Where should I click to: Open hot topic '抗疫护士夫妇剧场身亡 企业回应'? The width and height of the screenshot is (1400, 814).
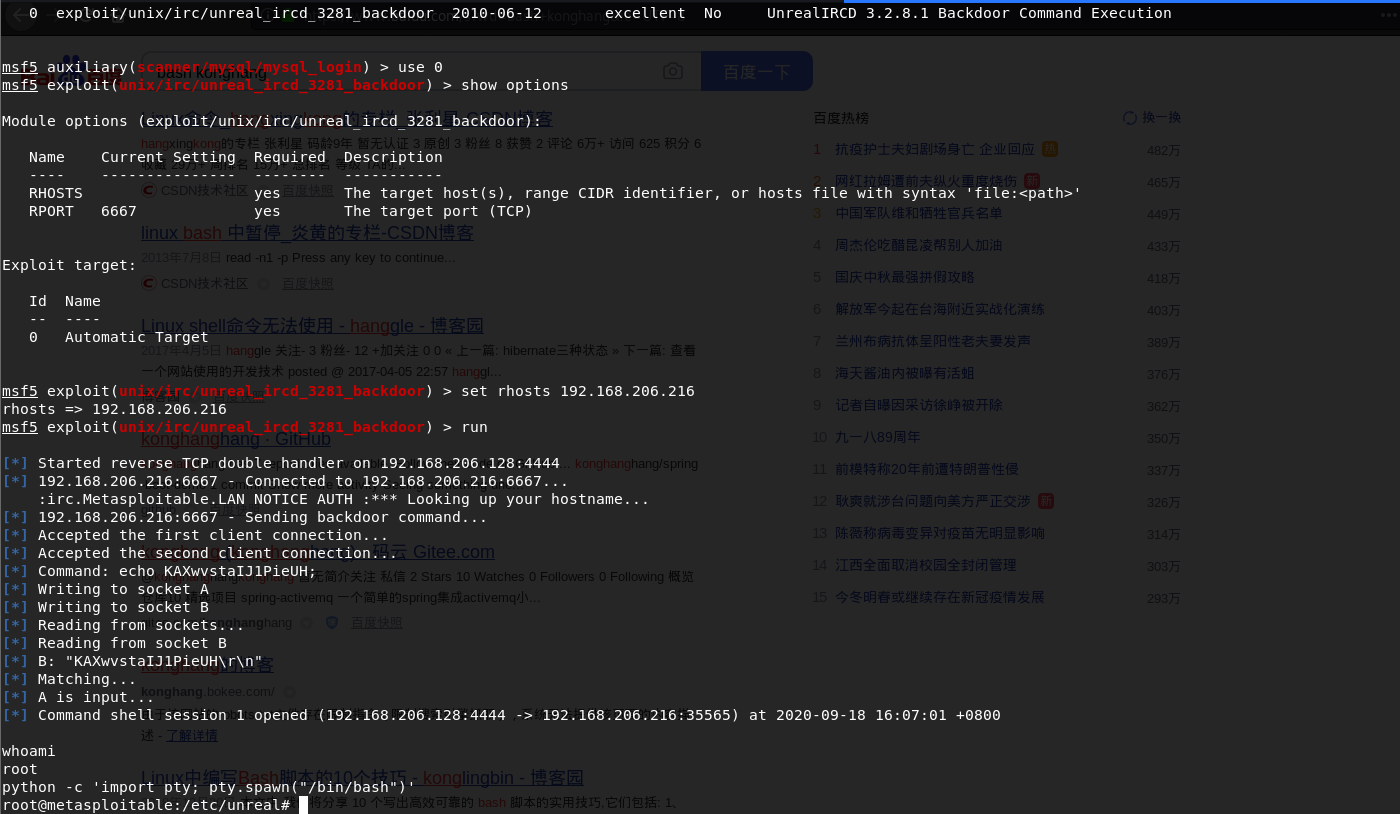click(x=935, y=149)
